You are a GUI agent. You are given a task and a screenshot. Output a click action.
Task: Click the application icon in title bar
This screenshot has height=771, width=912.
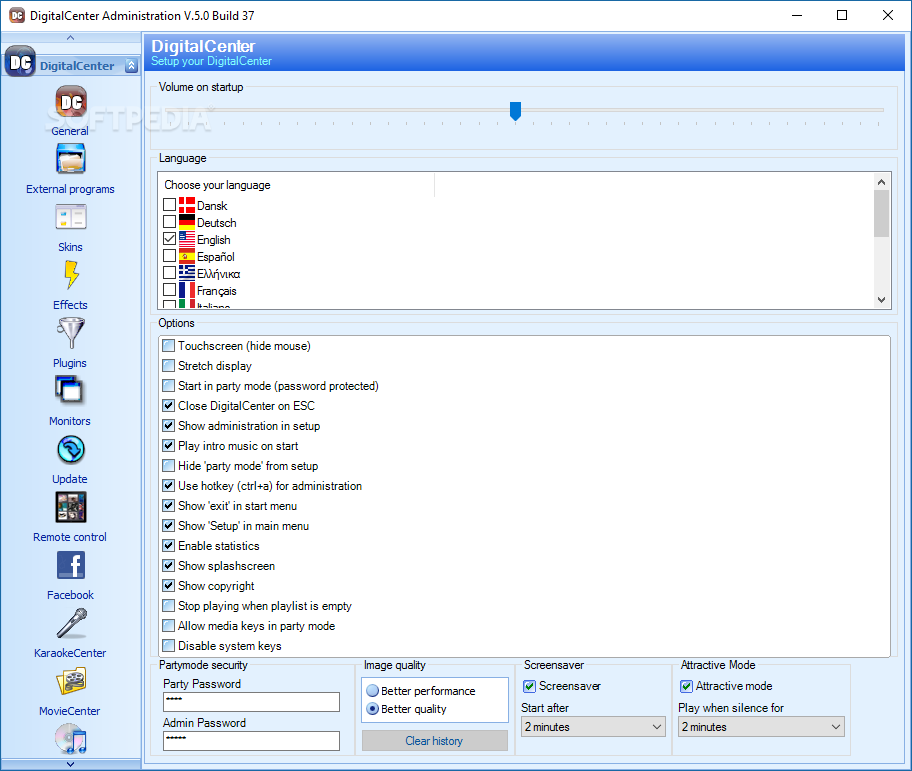(17, 16)
